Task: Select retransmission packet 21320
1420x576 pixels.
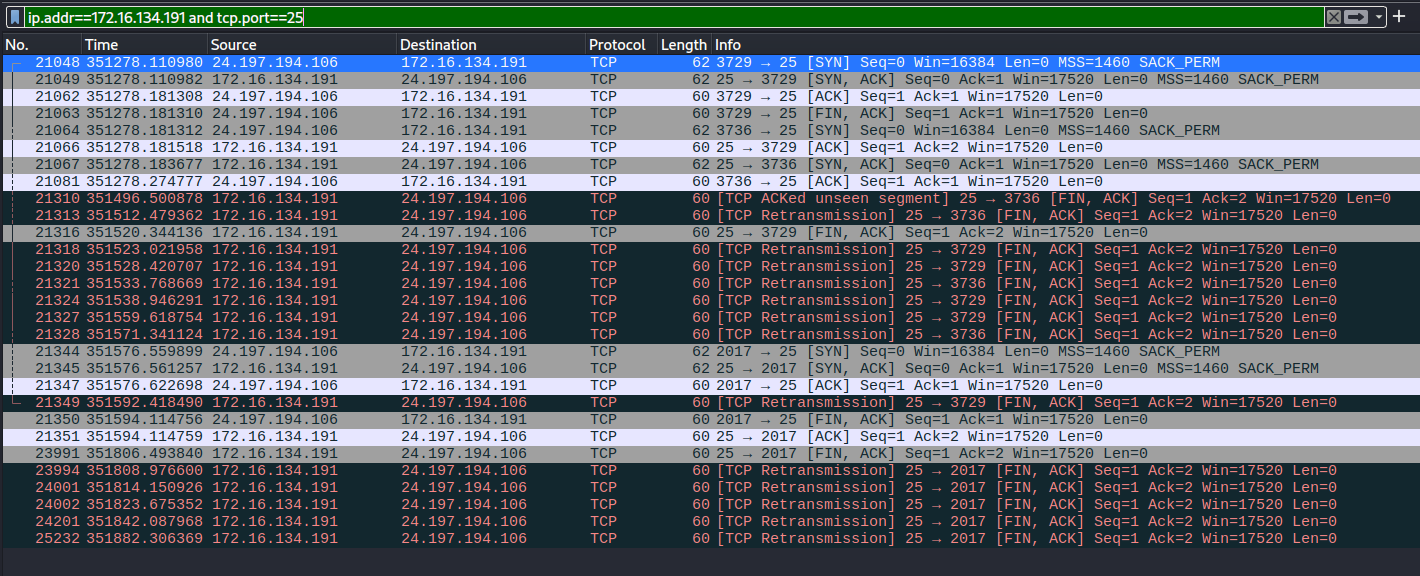Action: pos(710,266)
